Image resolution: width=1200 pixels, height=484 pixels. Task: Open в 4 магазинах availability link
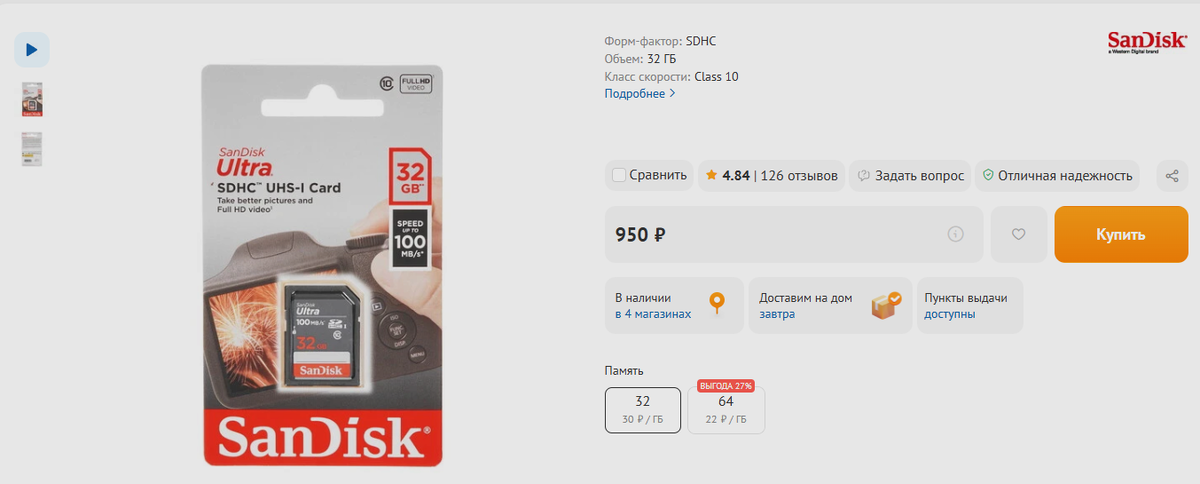tap(653, 314)
